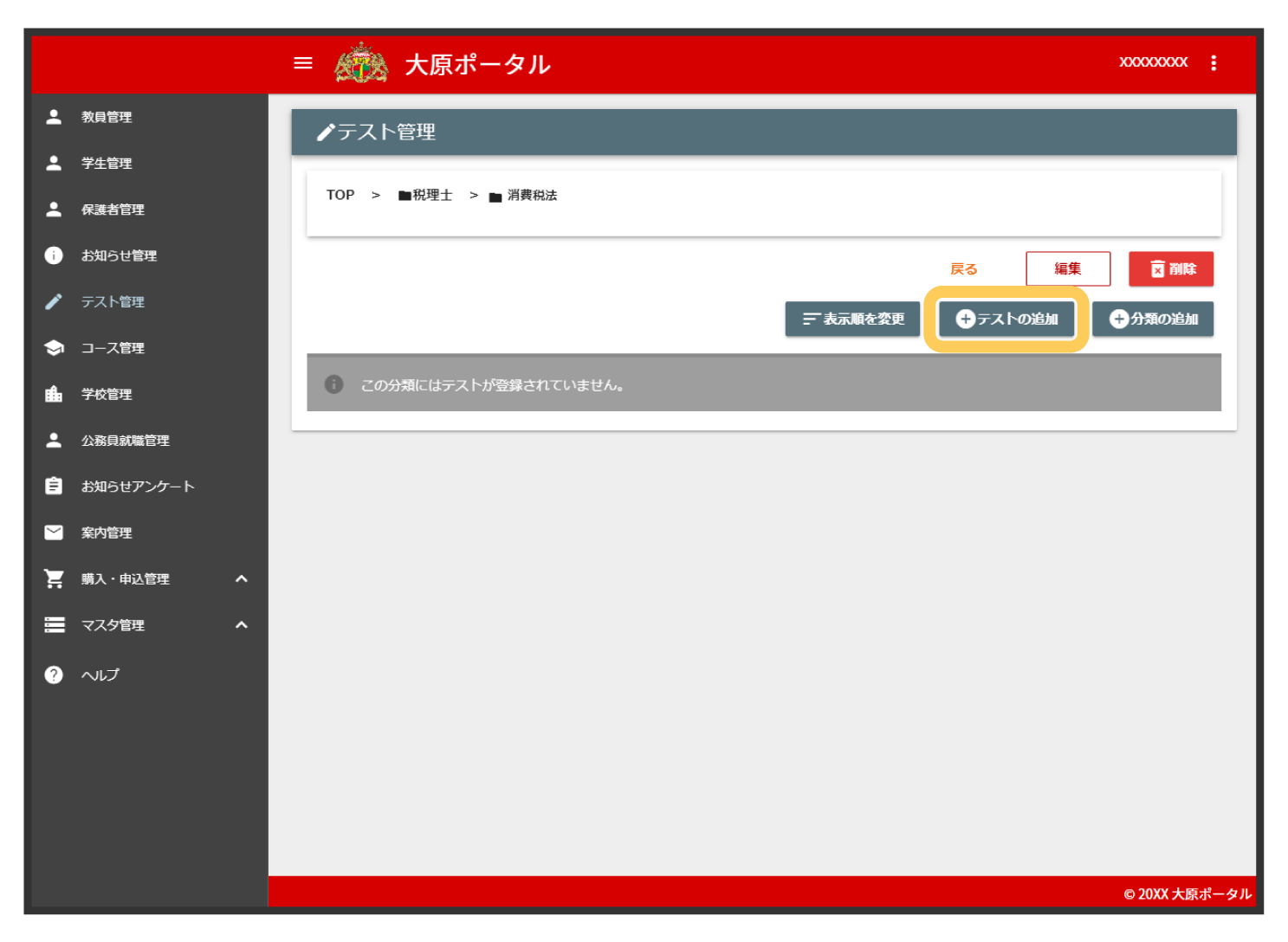Click the 戻る link

pyautogui.click(x=963, y=269)
